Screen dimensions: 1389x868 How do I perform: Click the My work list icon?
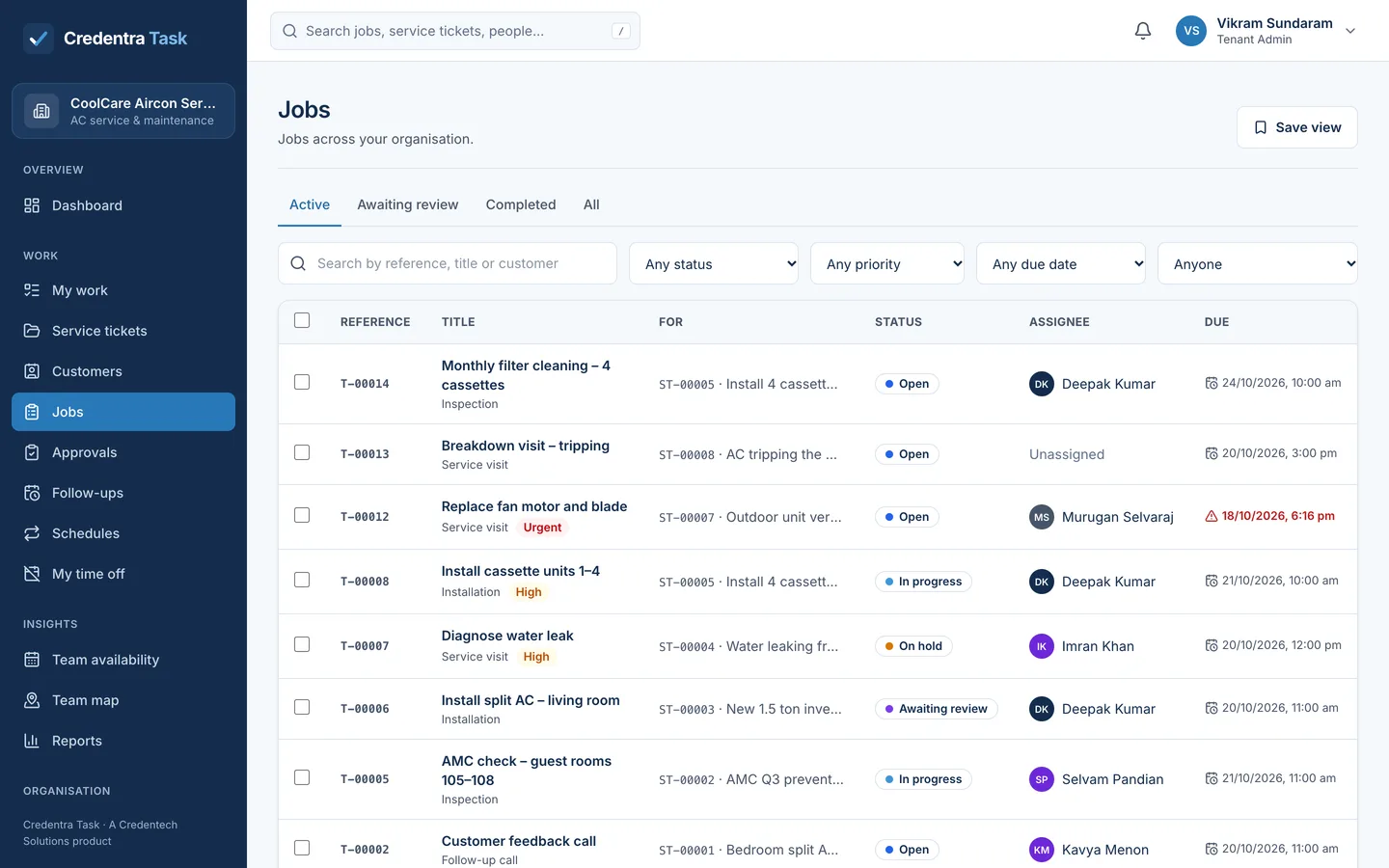[x=32, y=290]
